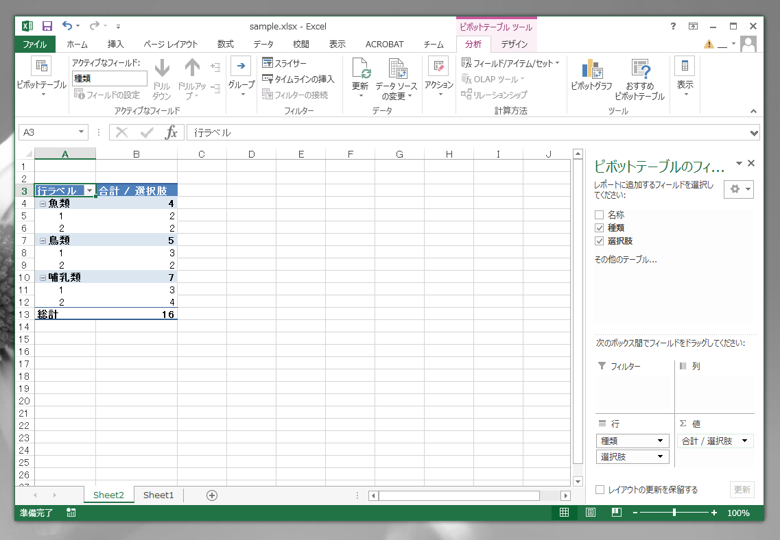Open the ファイル tab
Viewport: 780px width, 540px height.
click(35, 44)
